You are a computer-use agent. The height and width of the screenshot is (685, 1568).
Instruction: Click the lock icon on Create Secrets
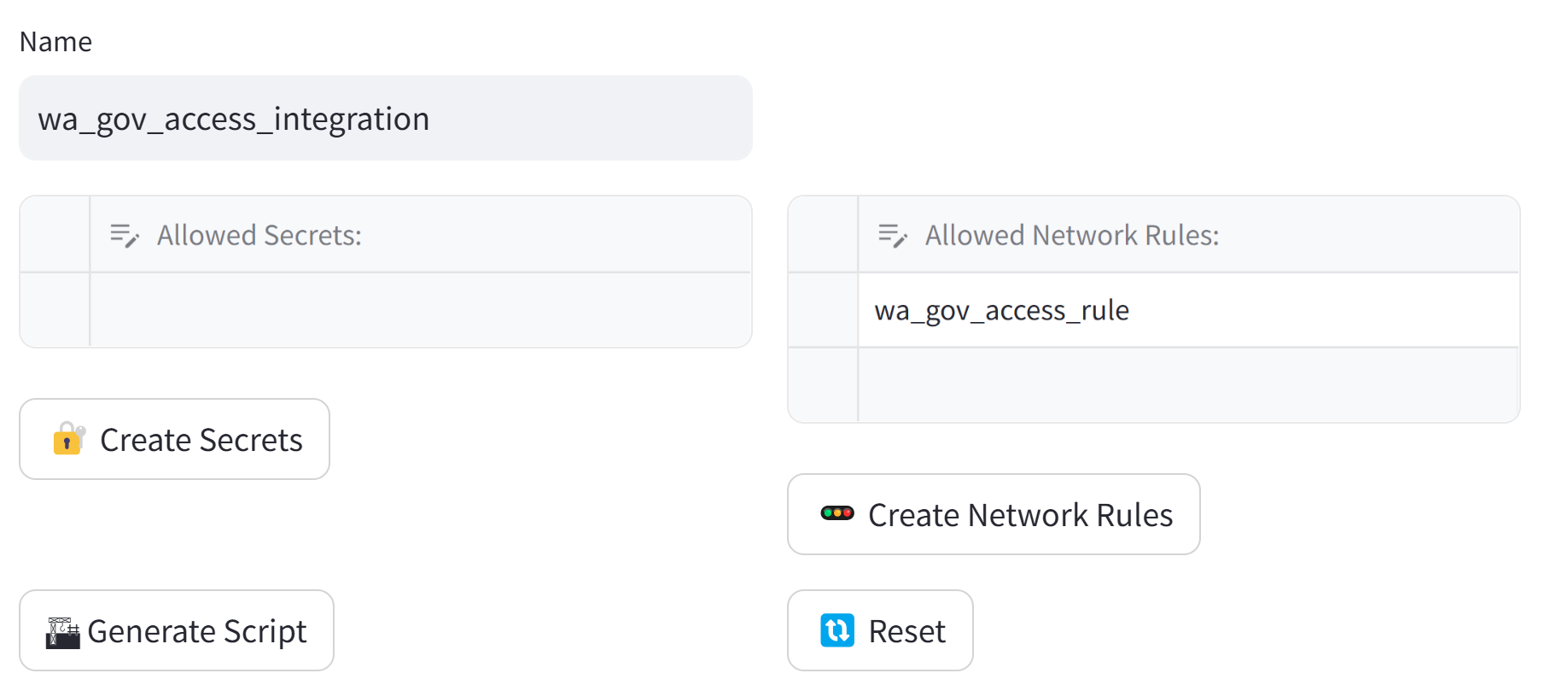[68, 439]
